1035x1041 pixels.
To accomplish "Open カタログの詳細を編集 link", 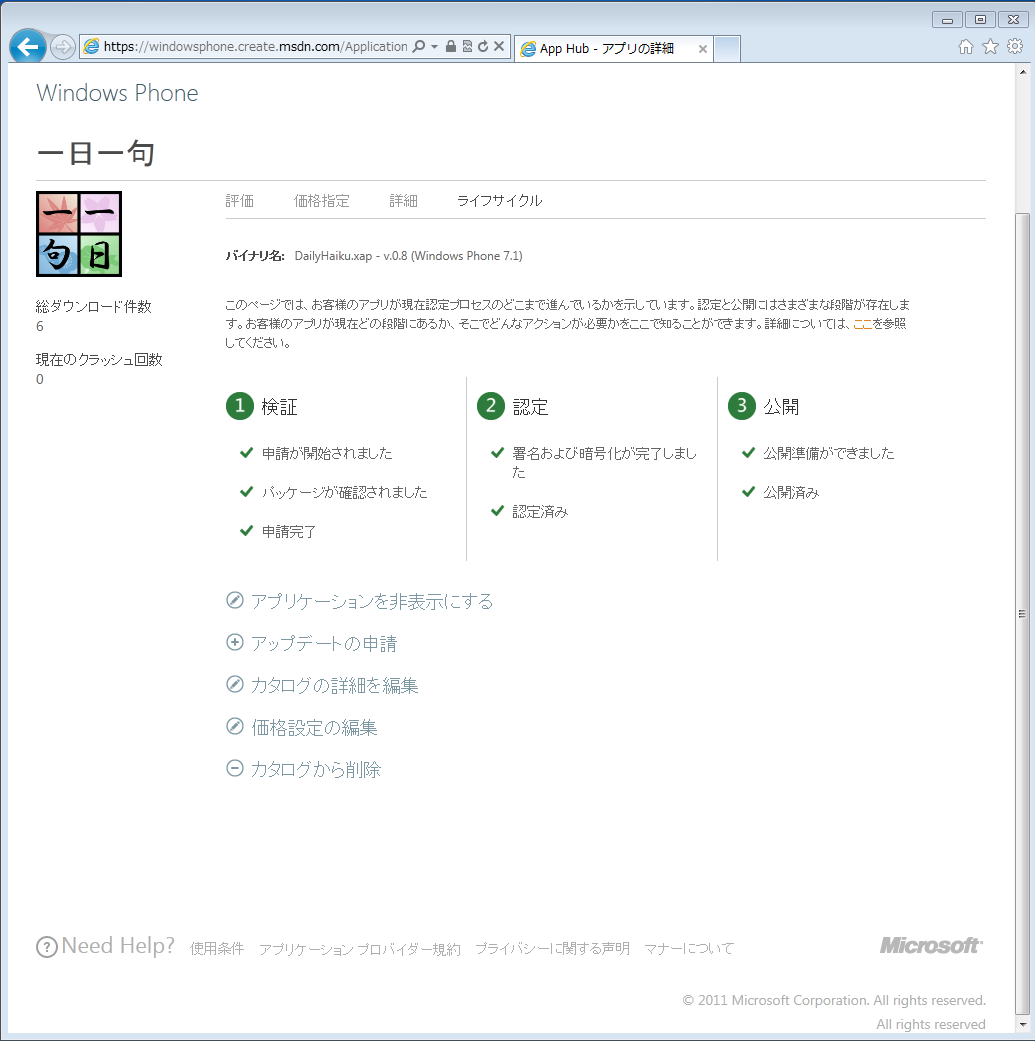I will tap(335, 686).
